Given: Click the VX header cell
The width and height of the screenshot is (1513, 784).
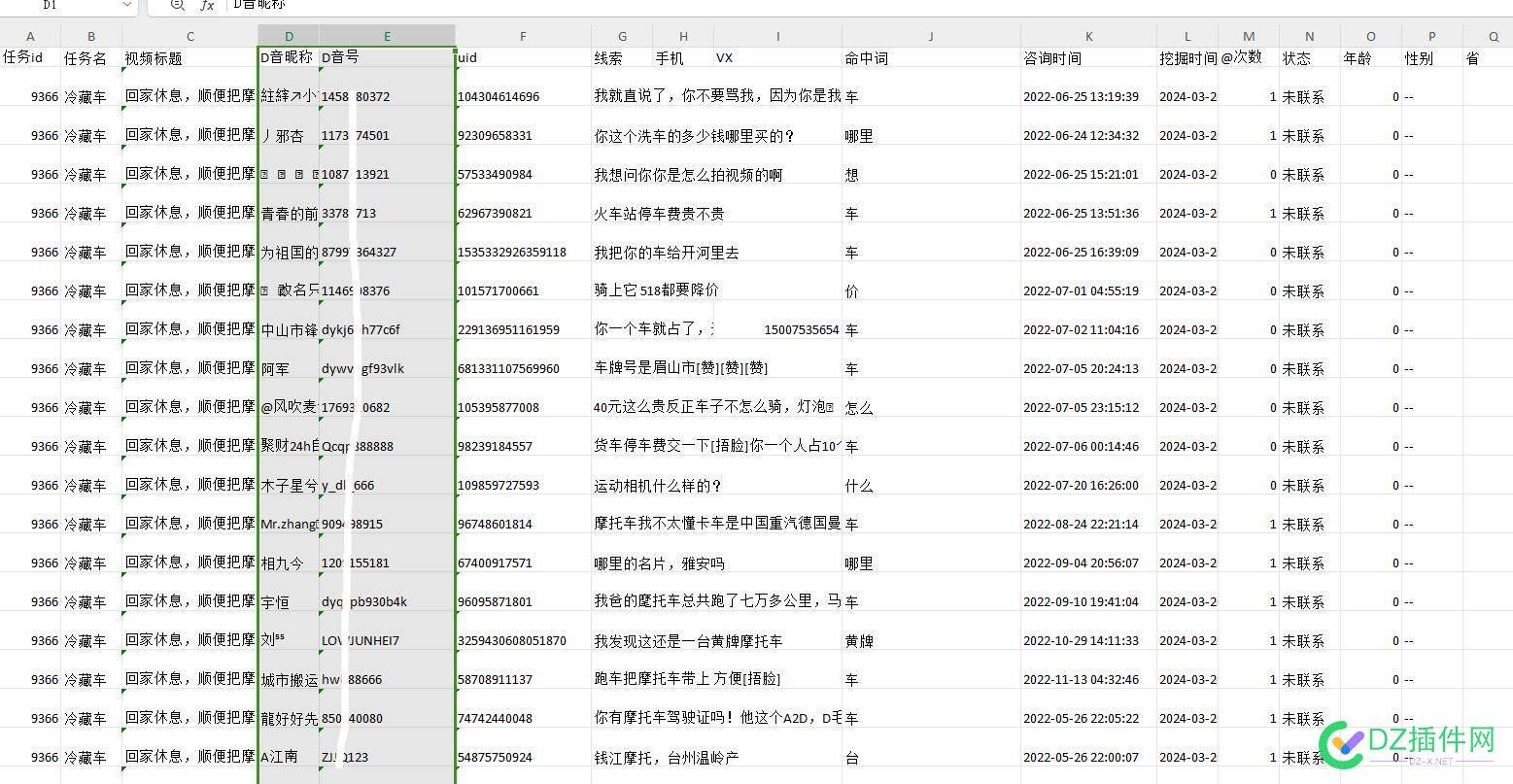Looking at the screenshot, I should [777, 57].
